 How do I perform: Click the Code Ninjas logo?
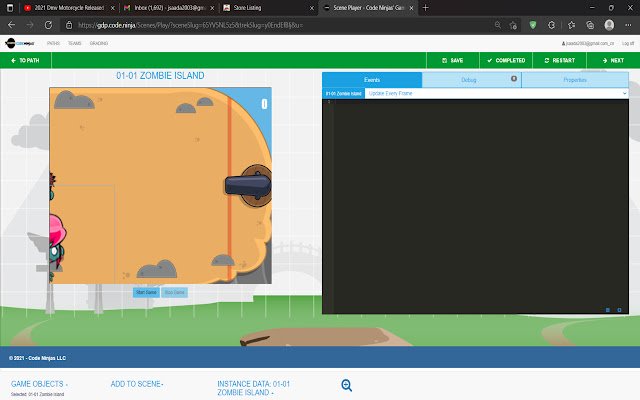tap(20, 43)
